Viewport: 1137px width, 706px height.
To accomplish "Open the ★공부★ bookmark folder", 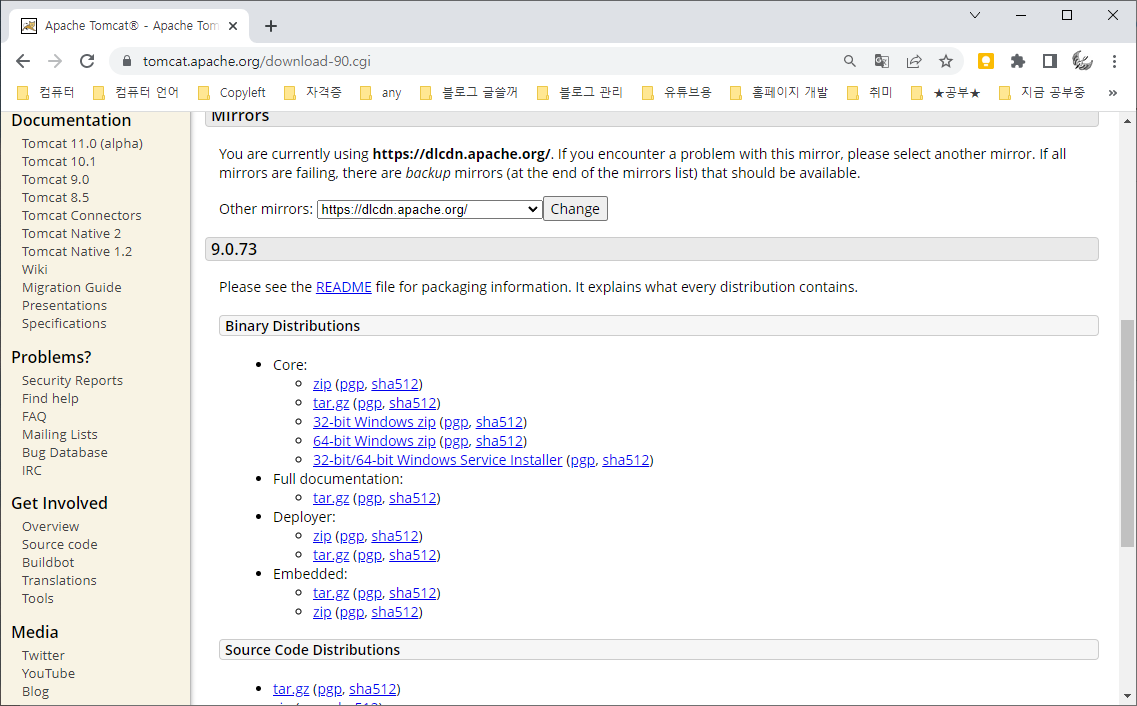I will pyautogui.click(x=946, y=93).
